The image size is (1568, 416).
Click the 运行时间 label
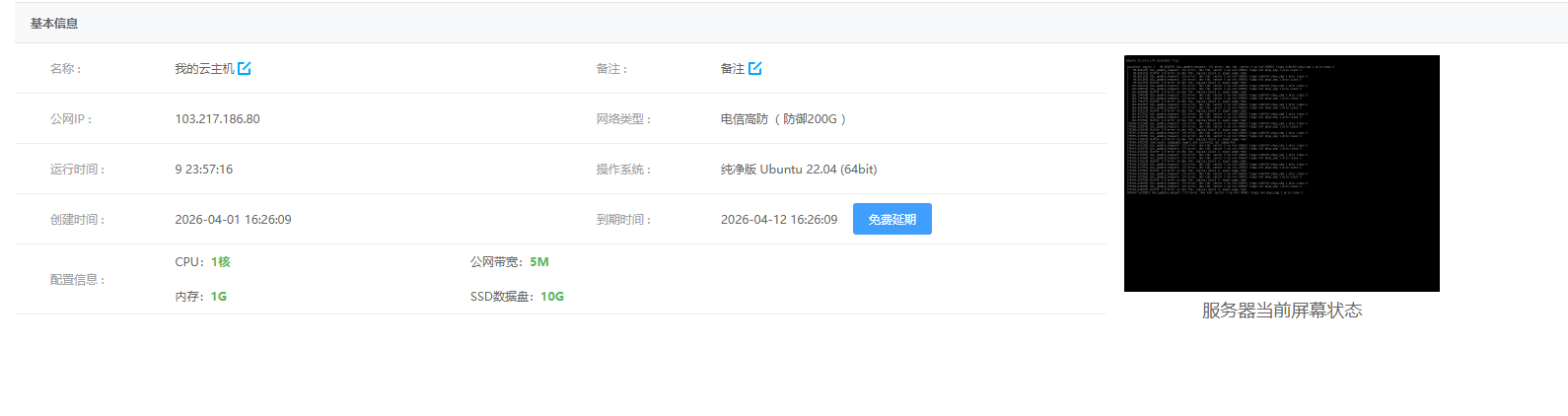pos(77,169)
